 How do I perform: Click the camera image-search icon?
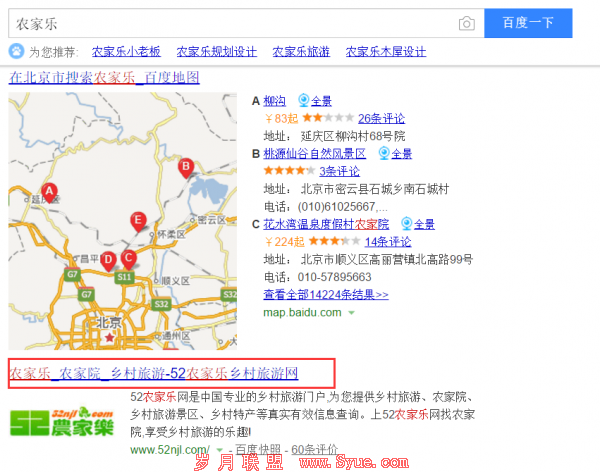(x=466, y=23)
